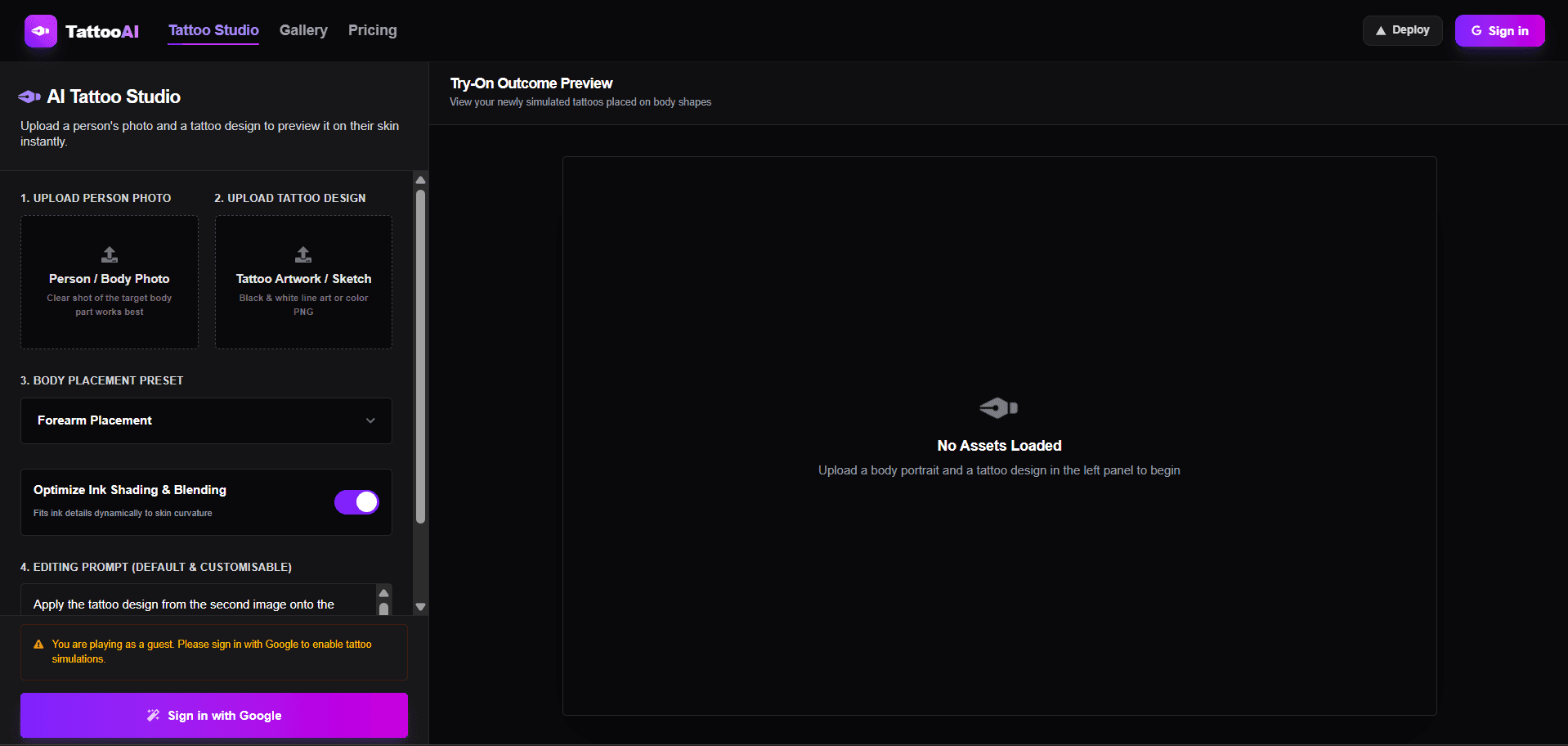Click the '1. UPLOAD PERSON PHOTO' label

[x=96, y=198]
